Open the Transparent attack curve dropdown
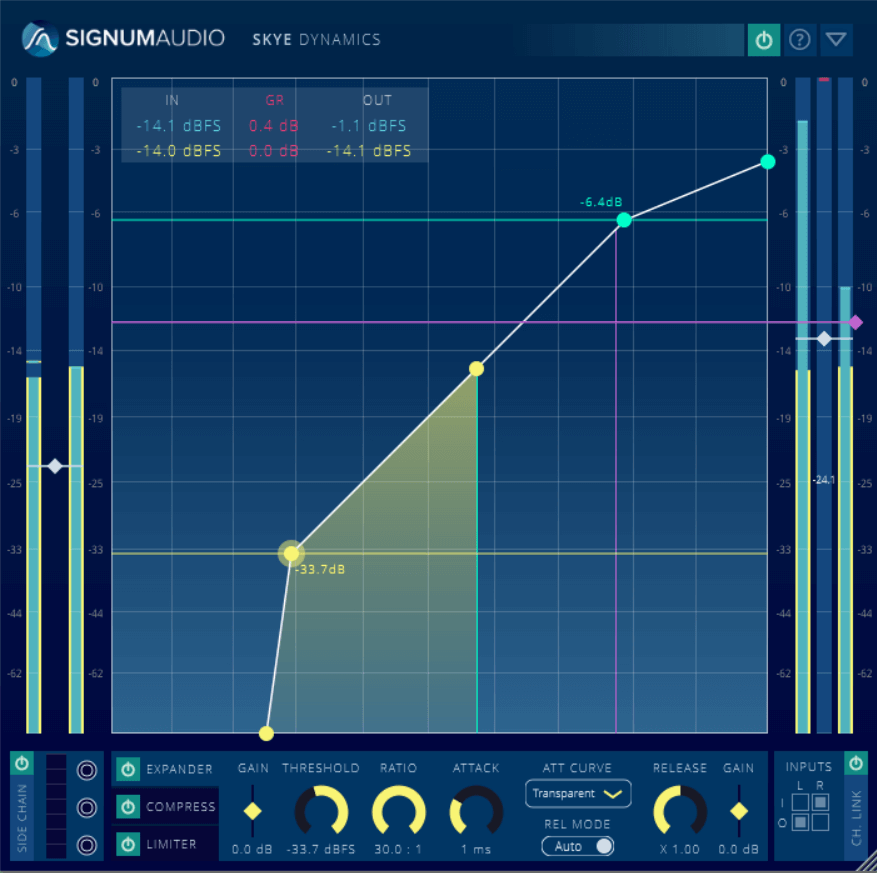 [577, 793]
